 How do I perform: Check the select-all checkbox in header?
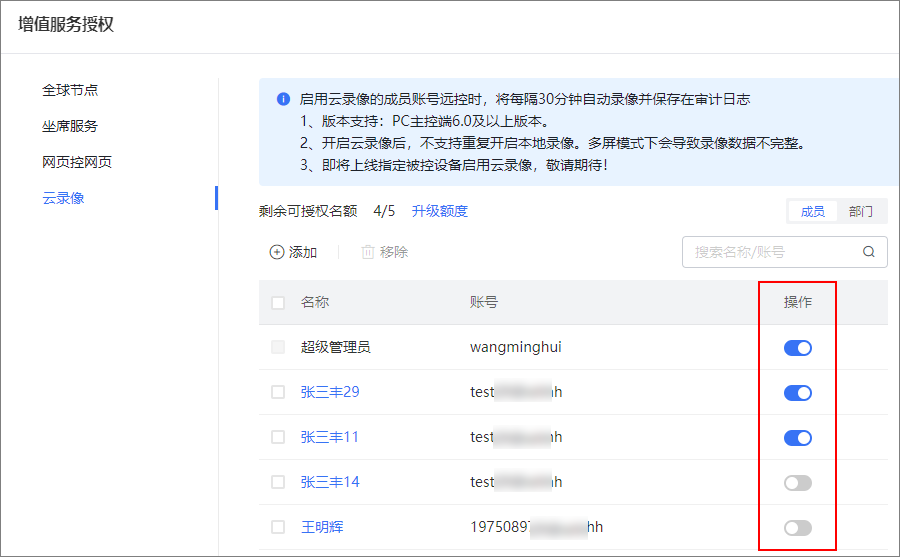click(x=278, y=303)
